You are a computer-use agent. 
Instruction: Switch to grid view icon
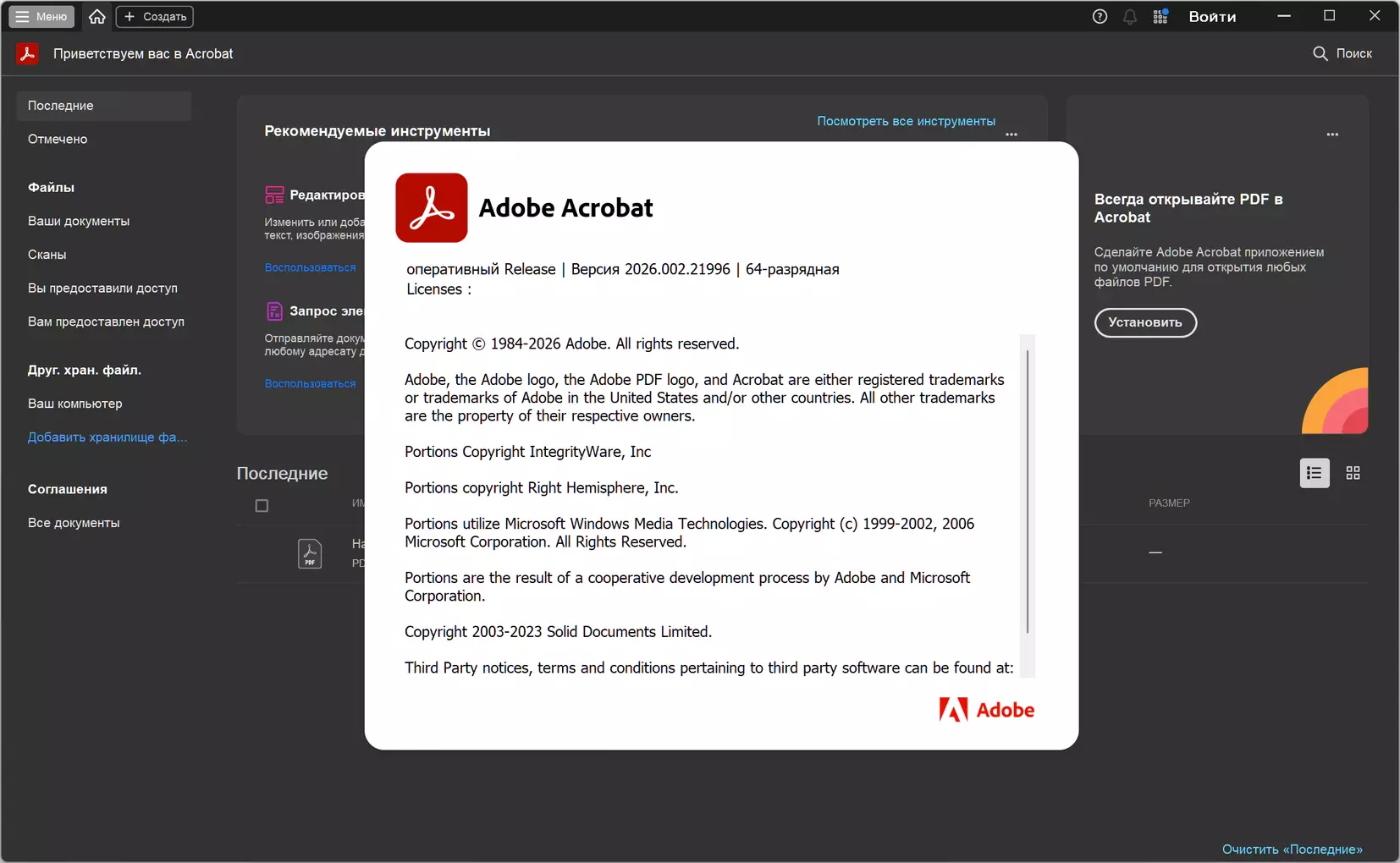1353,473
